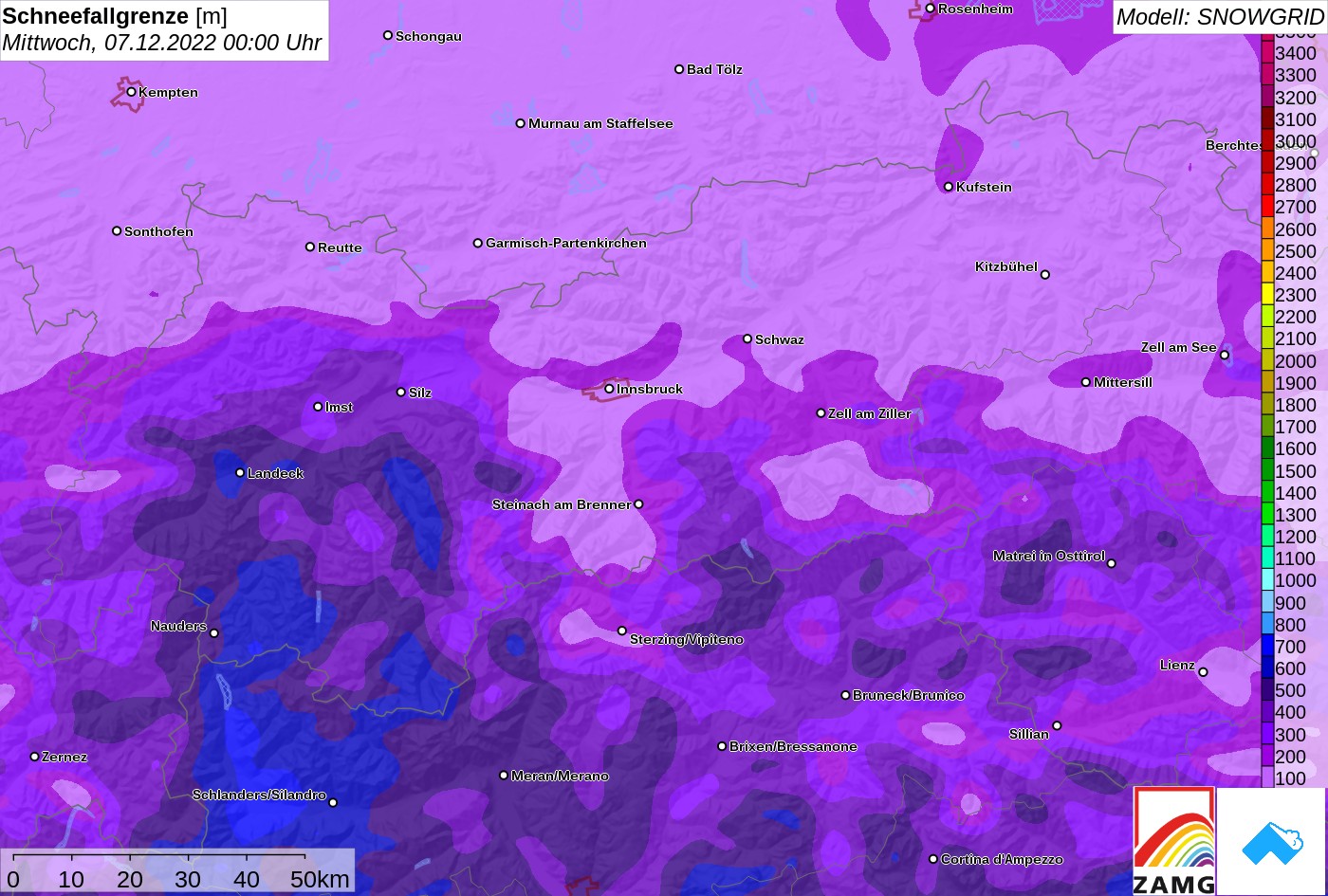Click the date Mittwoch, 07.12.2022 00:00 Uhr

coord(162,44)
